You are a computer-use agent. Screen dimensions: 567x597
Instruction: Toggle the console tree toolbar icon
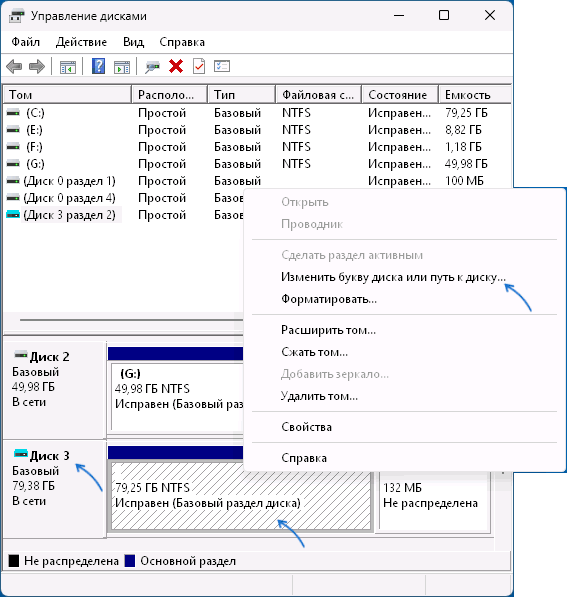tap(68, 67)
